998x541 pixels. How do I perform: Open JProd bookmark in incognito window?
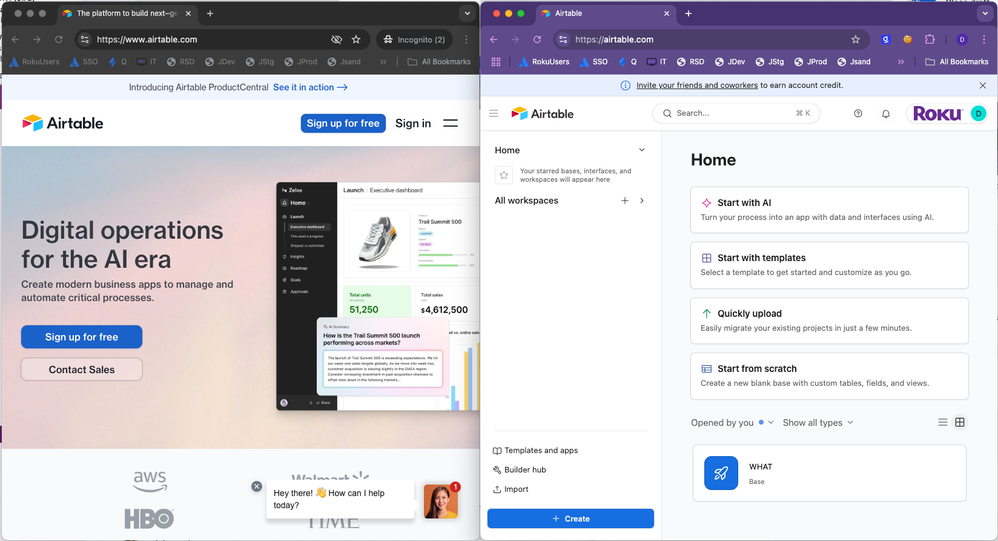click(x=300, y=62)
